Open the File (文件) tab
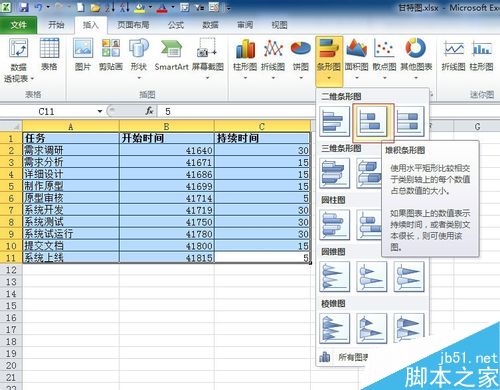Screen dimensions: 500x390 [x=18, y=25]
